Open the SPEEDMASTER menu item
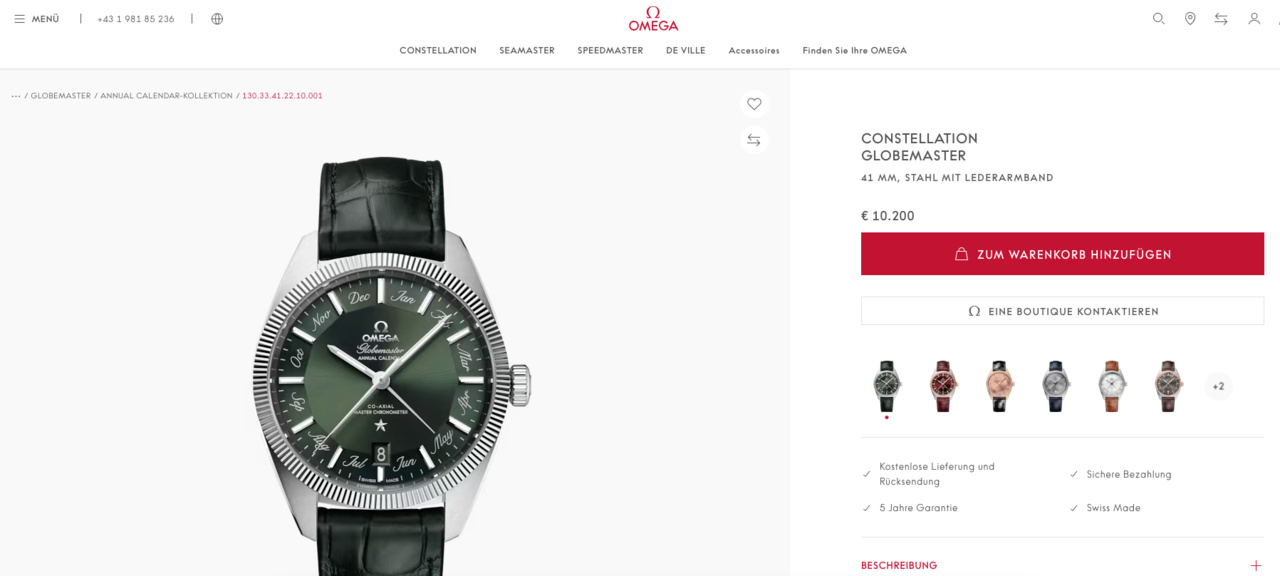 pyautogui.click(x=610, y=51)
